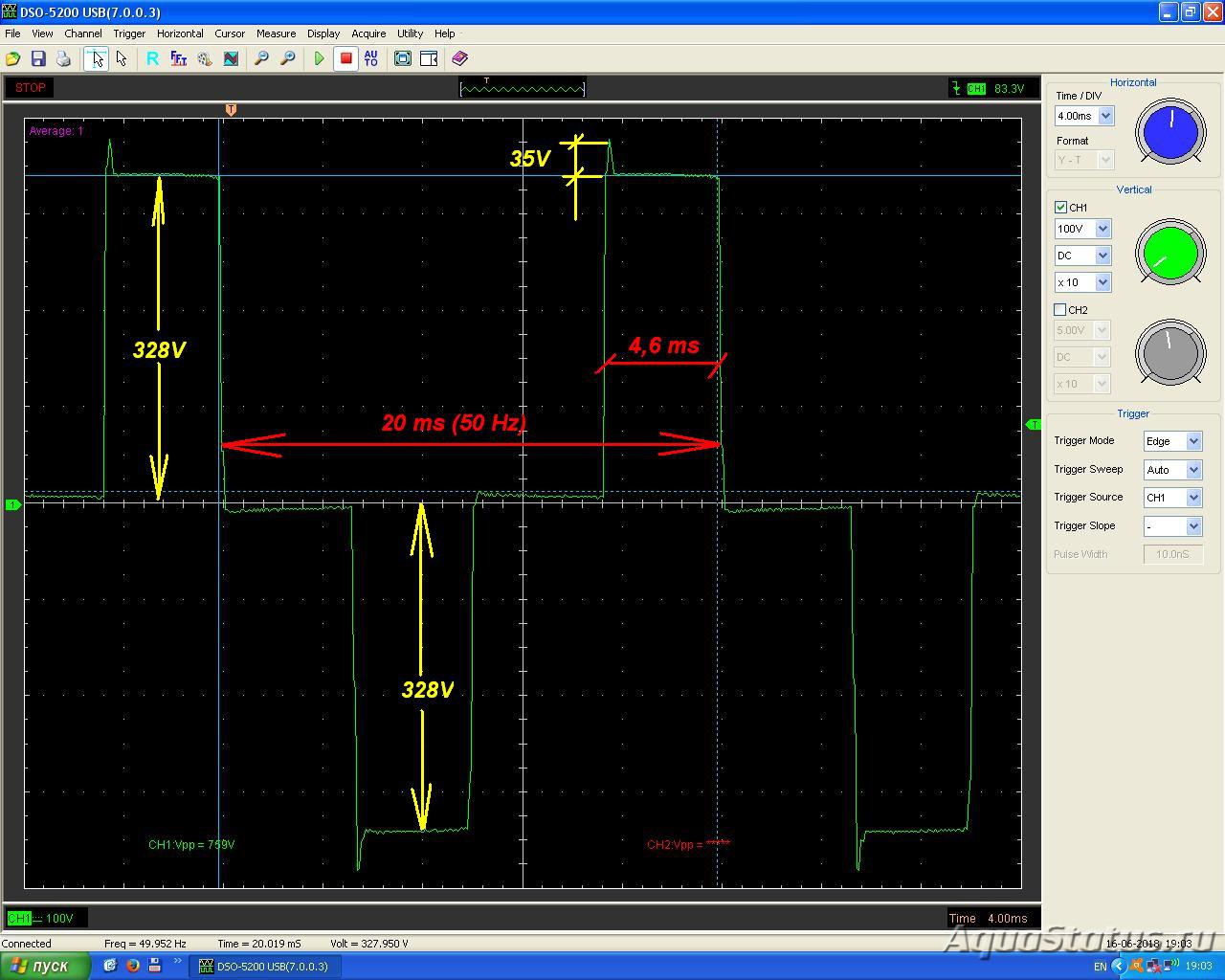Toggle full screen display icon
The height and width of the screenshot is (980, 1225).
[403, 58]
